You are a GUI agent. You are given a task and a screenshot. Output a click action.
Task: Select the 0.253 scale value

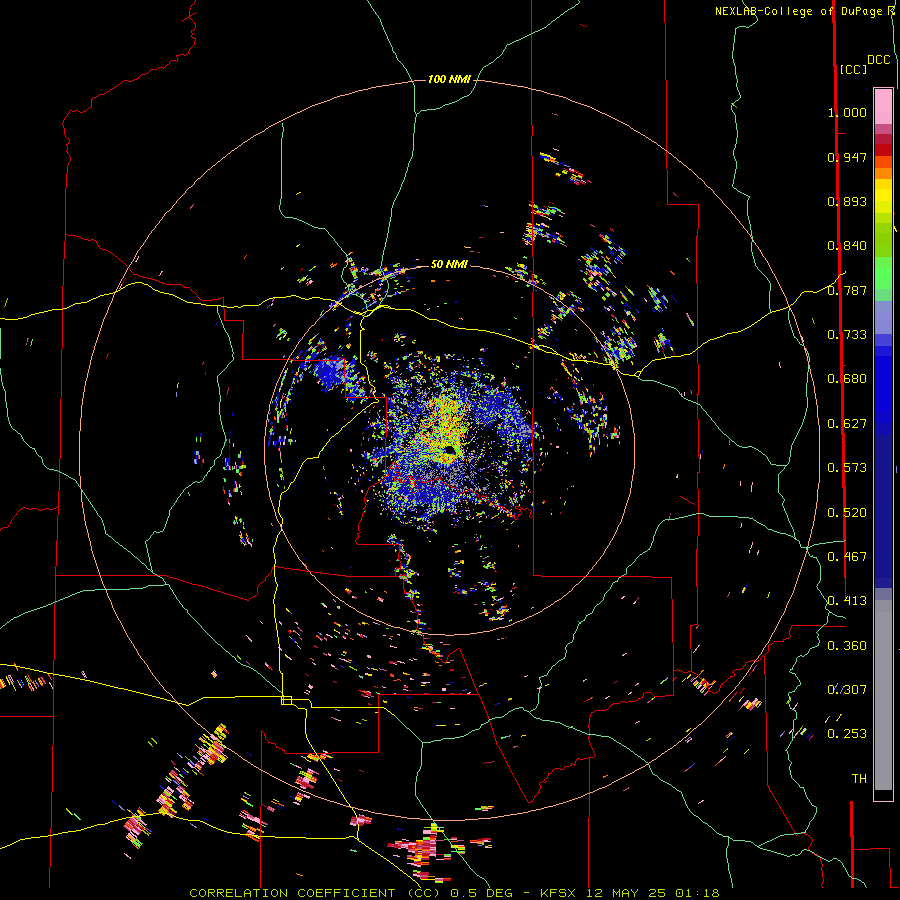pyautogui.click(x=847, y=734)
